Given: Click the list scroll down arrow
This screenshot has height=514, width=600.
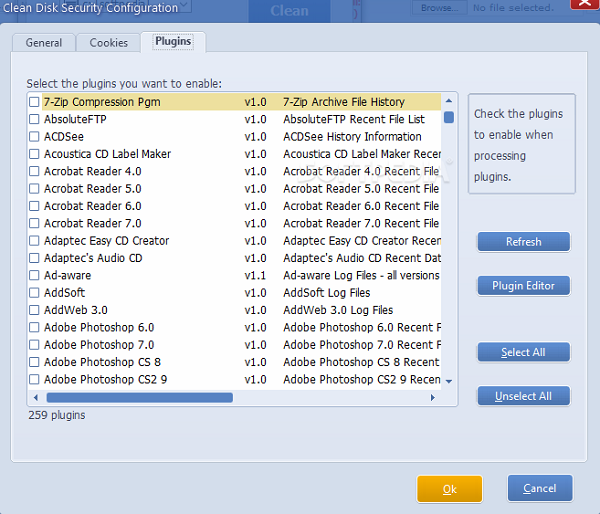Looking at the screenshot, I should [449, 381].
